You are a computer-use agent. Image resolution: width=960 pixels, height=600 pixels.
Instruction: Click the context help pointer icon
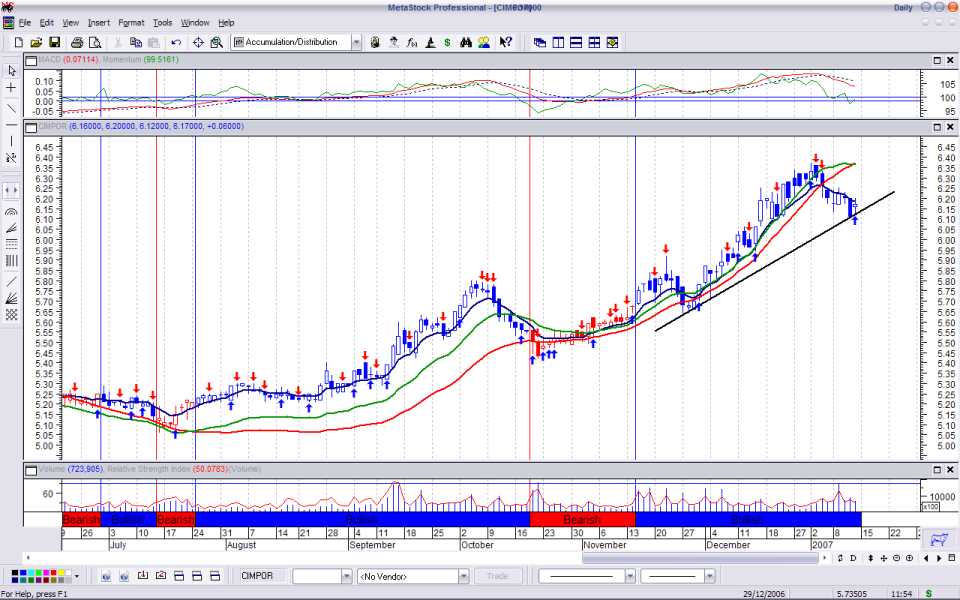point(505,43)
